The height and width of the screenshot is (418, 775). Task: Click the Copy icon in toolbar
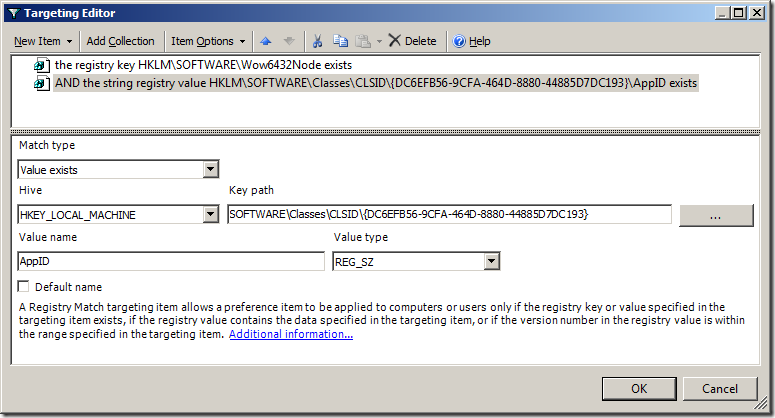point(340,41)
